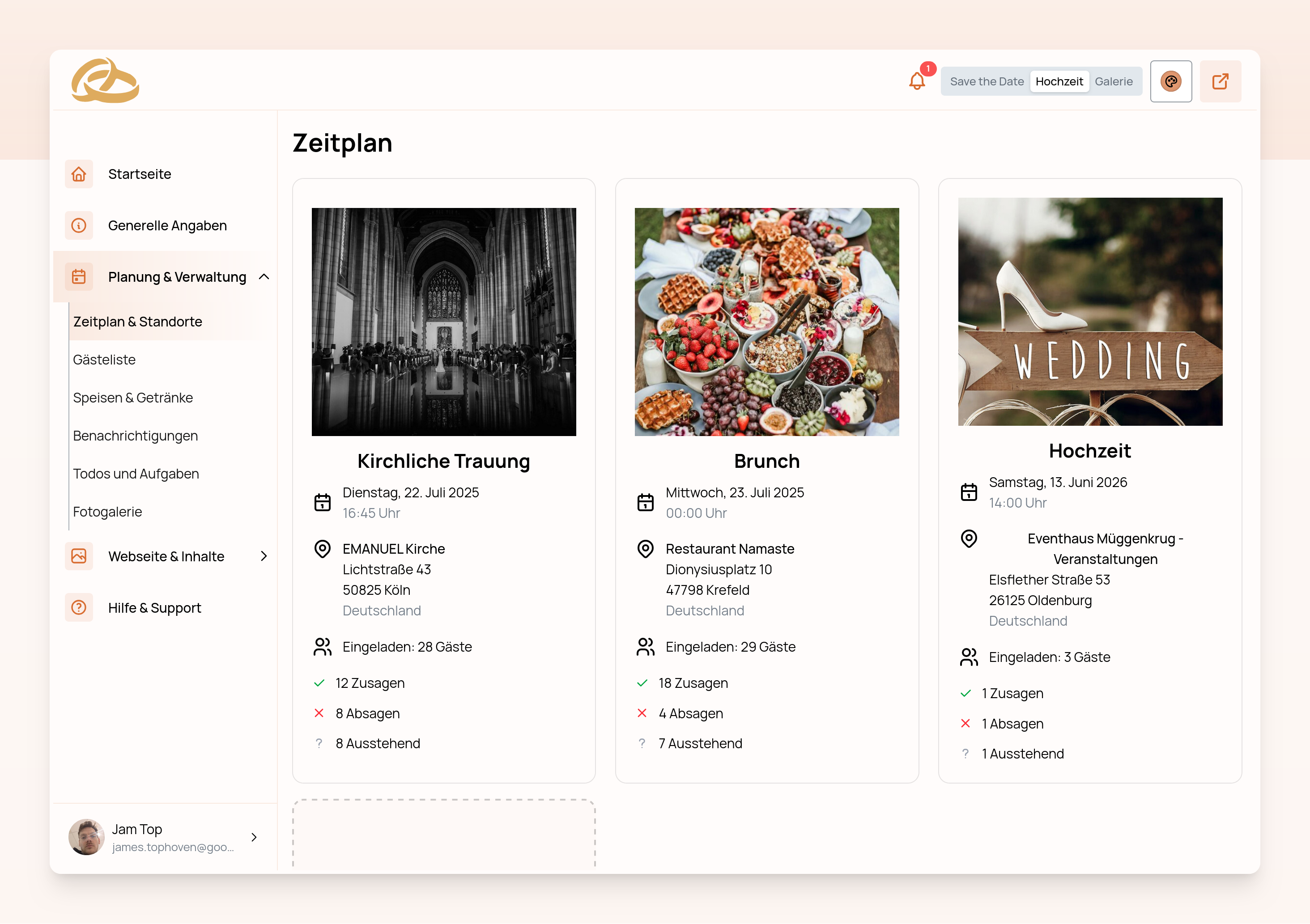Click the question mark icon for Hilfe & Support

(79, 607)
